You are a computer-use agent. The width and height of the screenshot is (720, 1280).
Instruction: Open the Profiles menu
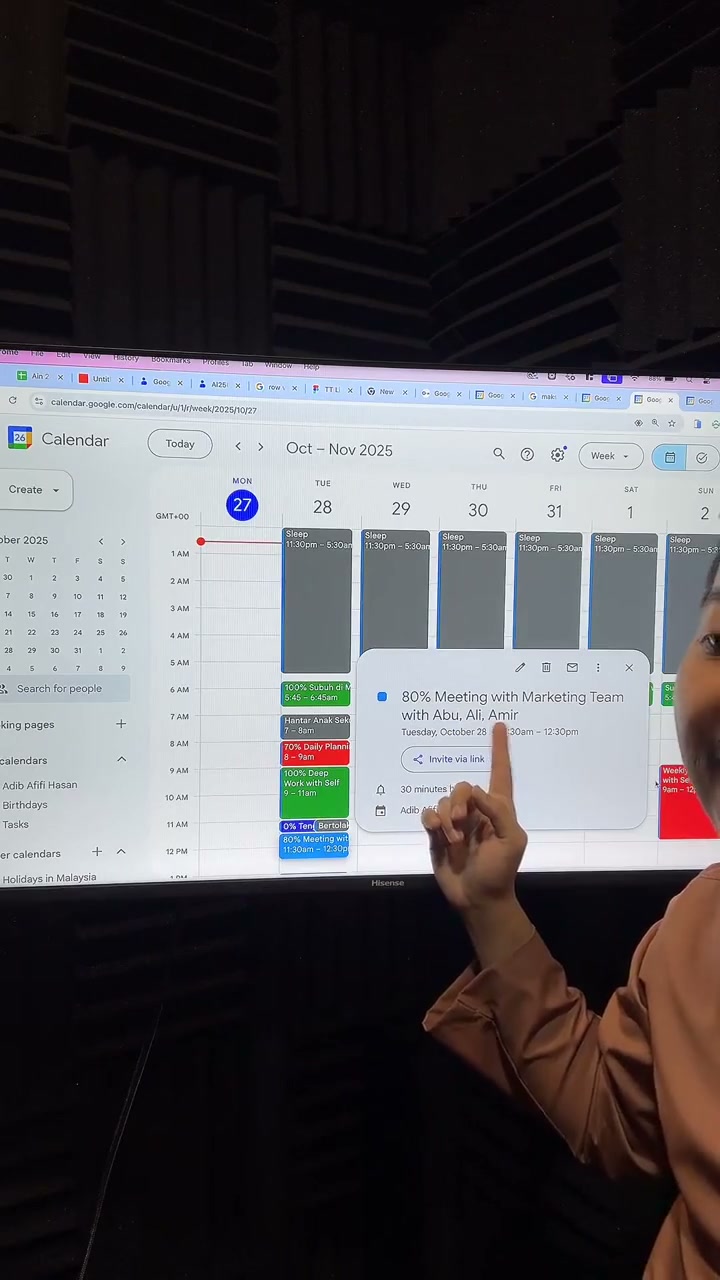[x=216, y=362]
